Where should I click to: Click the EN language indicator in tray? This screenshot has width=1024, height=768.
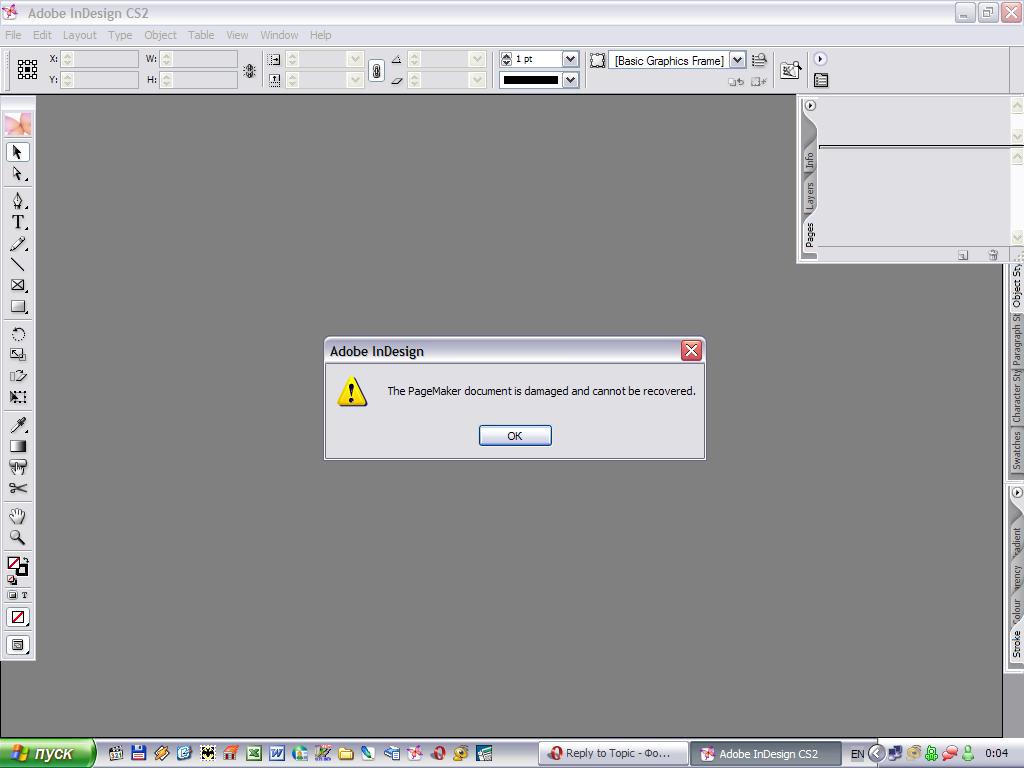857,754
